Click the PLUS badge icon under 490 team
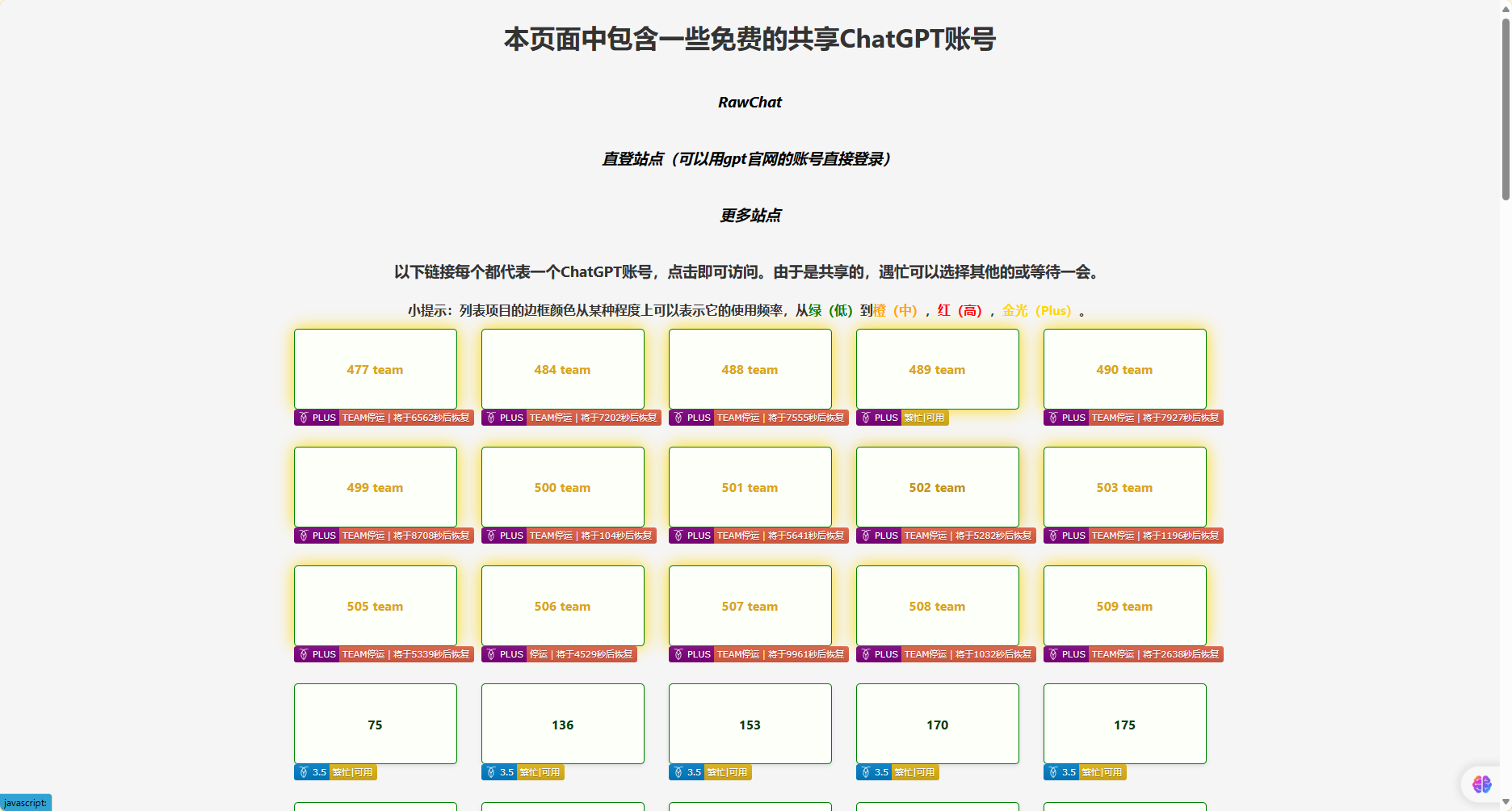1512x811 pixels. coord(1053,418)
